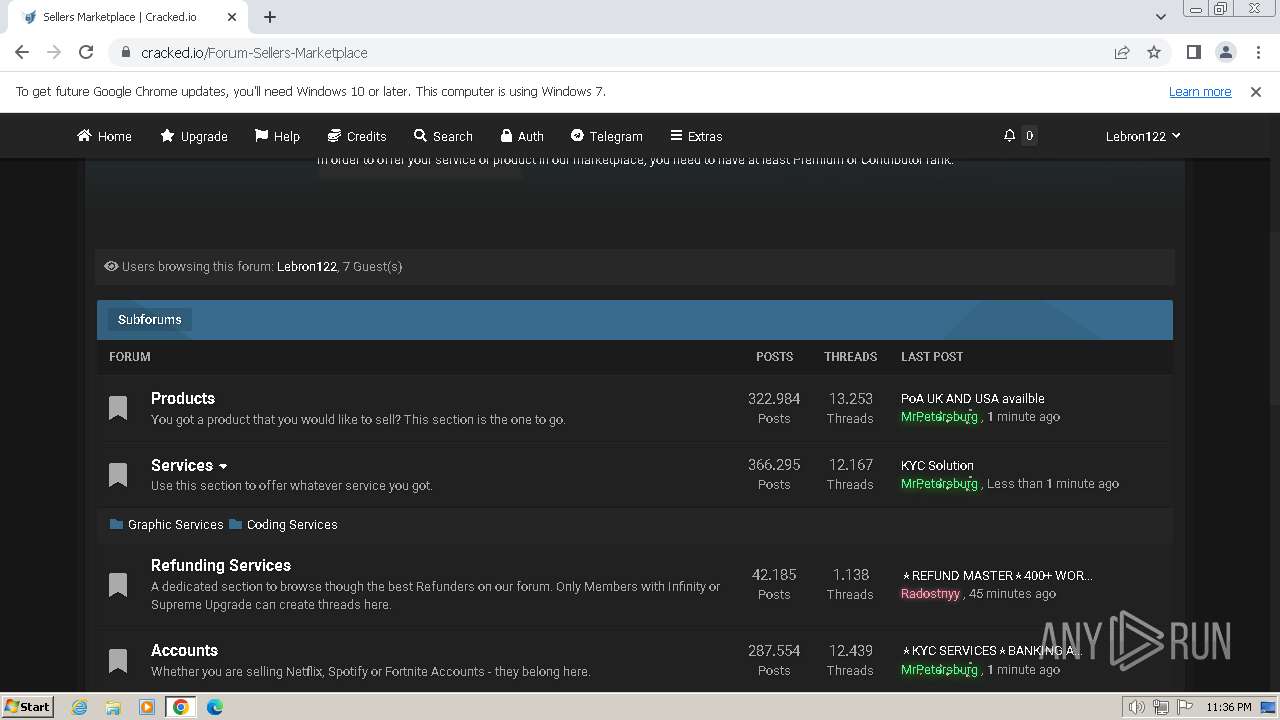This screenshot has height=720, width=1280.
Task: Close the Sellers Marketplace tab
Action: coord(232,17)
